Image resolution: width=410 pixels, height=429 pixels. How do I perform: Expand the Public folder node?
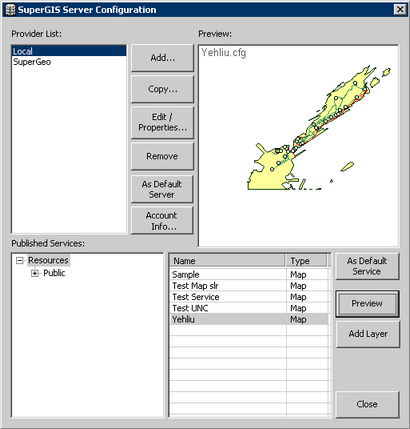point(35,273)
